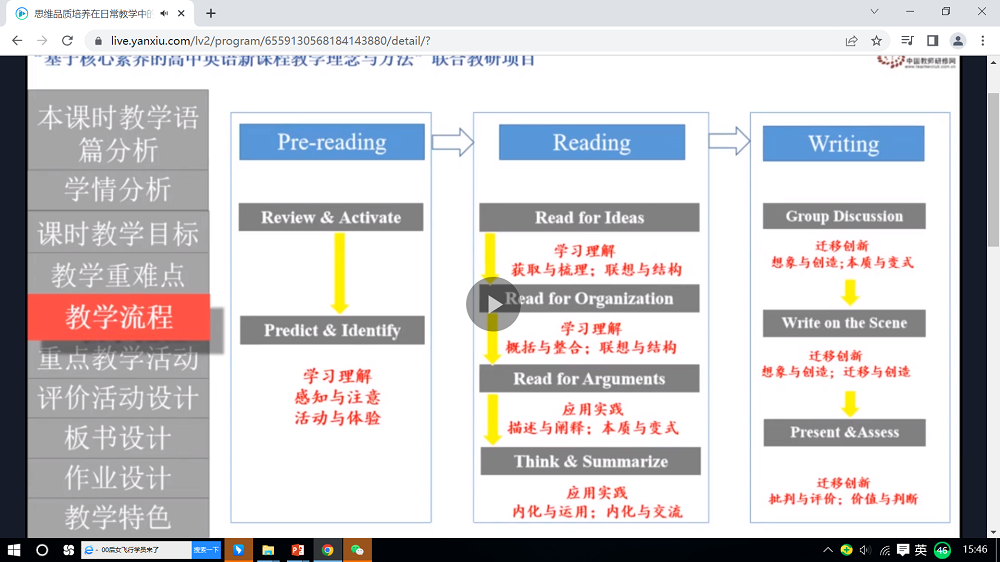1000x562 pixels.
Task: Click the address bar URL field
Action: tap(450, 41)
